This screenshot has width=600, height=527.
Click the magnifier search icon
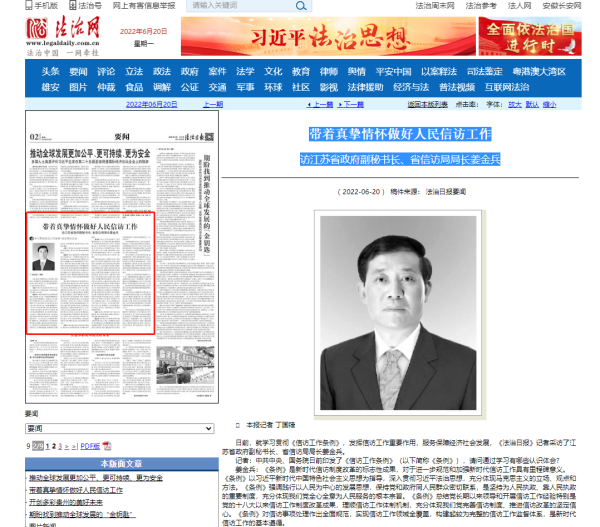[301, 6]
